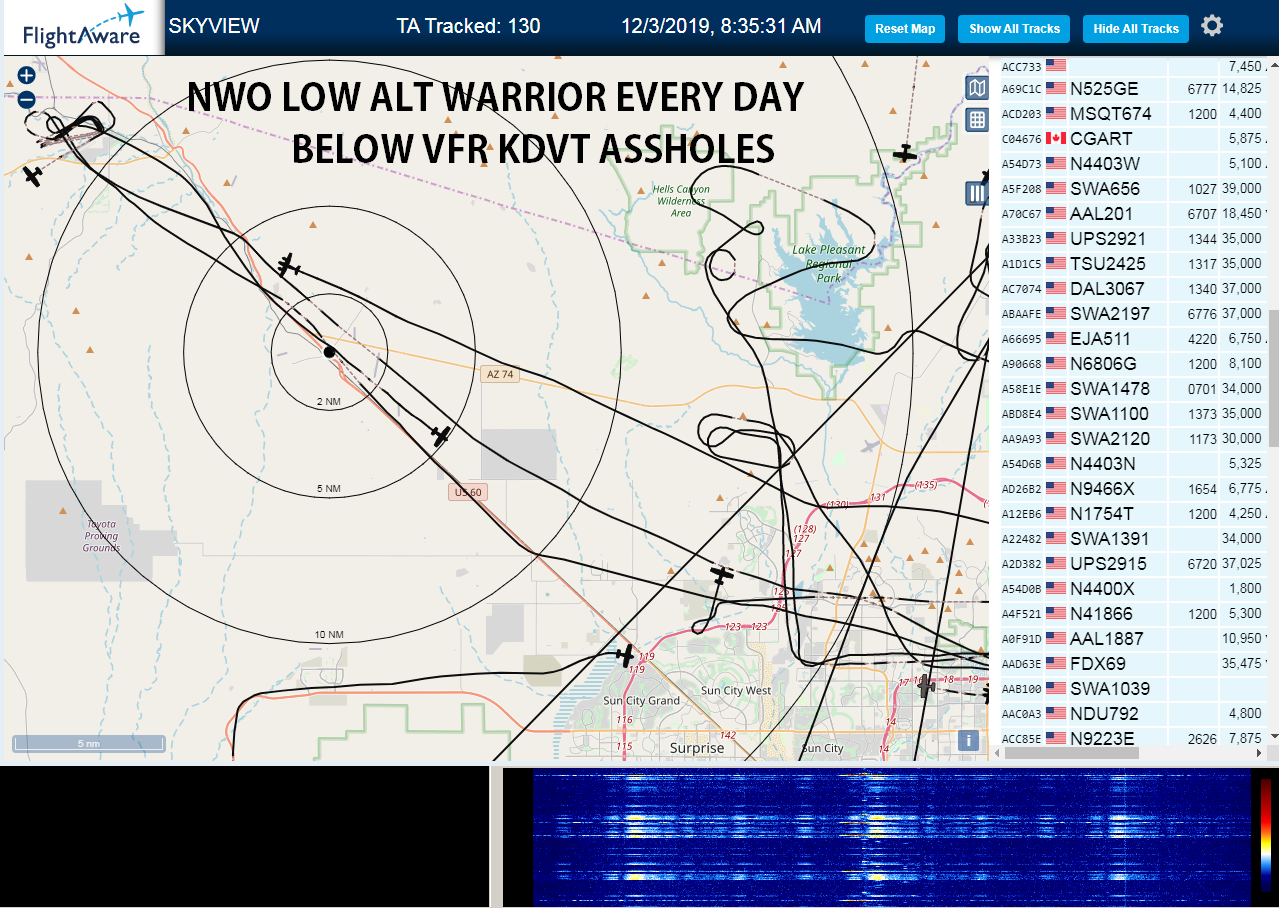Click the list scroll left arrow
The image size is (1279, 909).
996,753
